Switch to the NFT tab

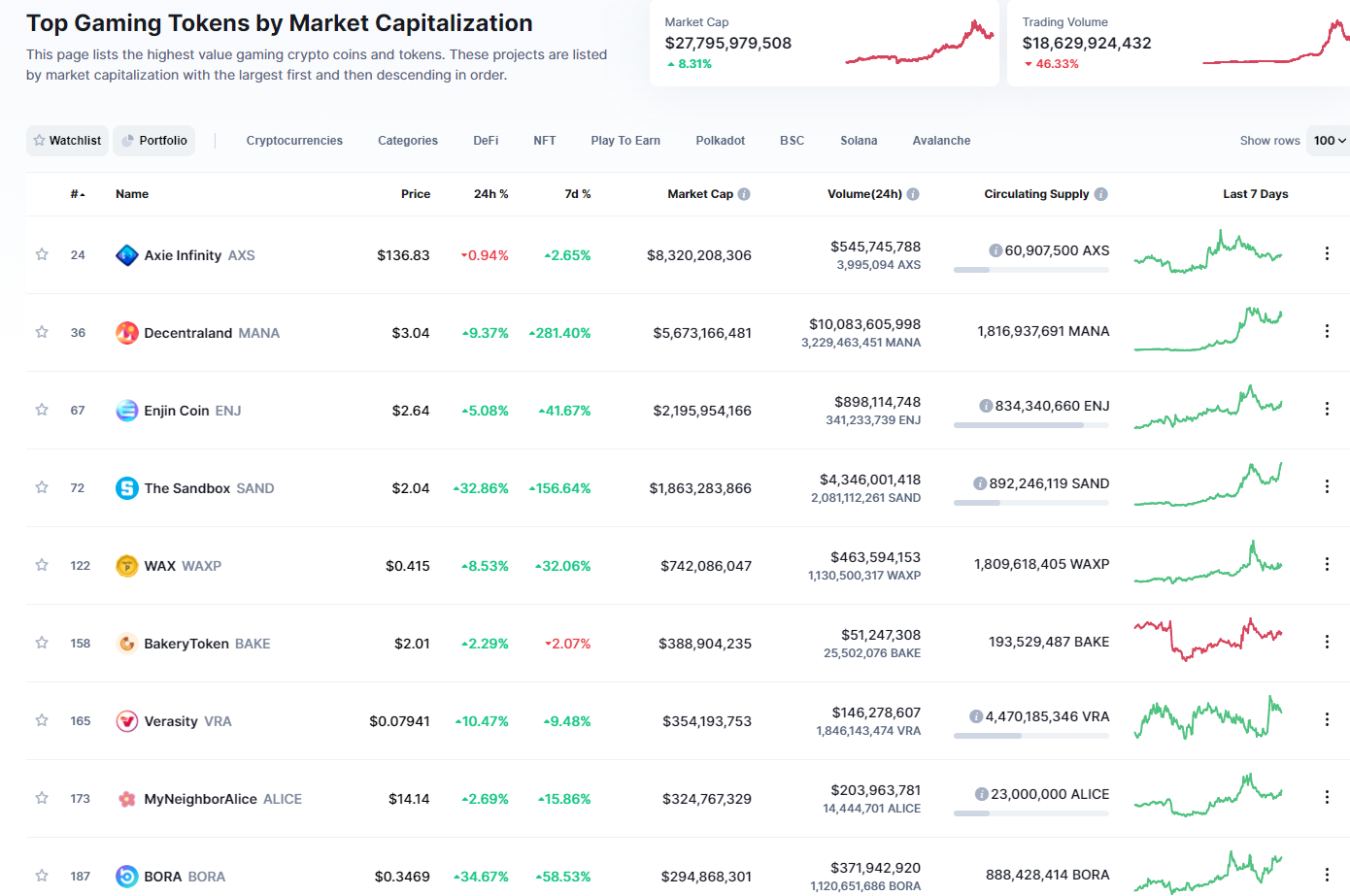click(x=545, y=141)
